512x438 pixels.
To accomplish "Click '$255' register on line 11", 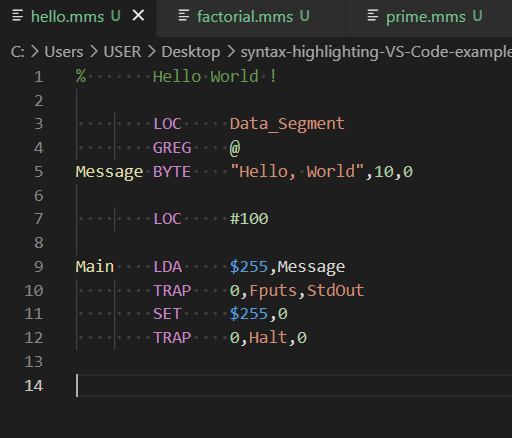I will point(249,314).
